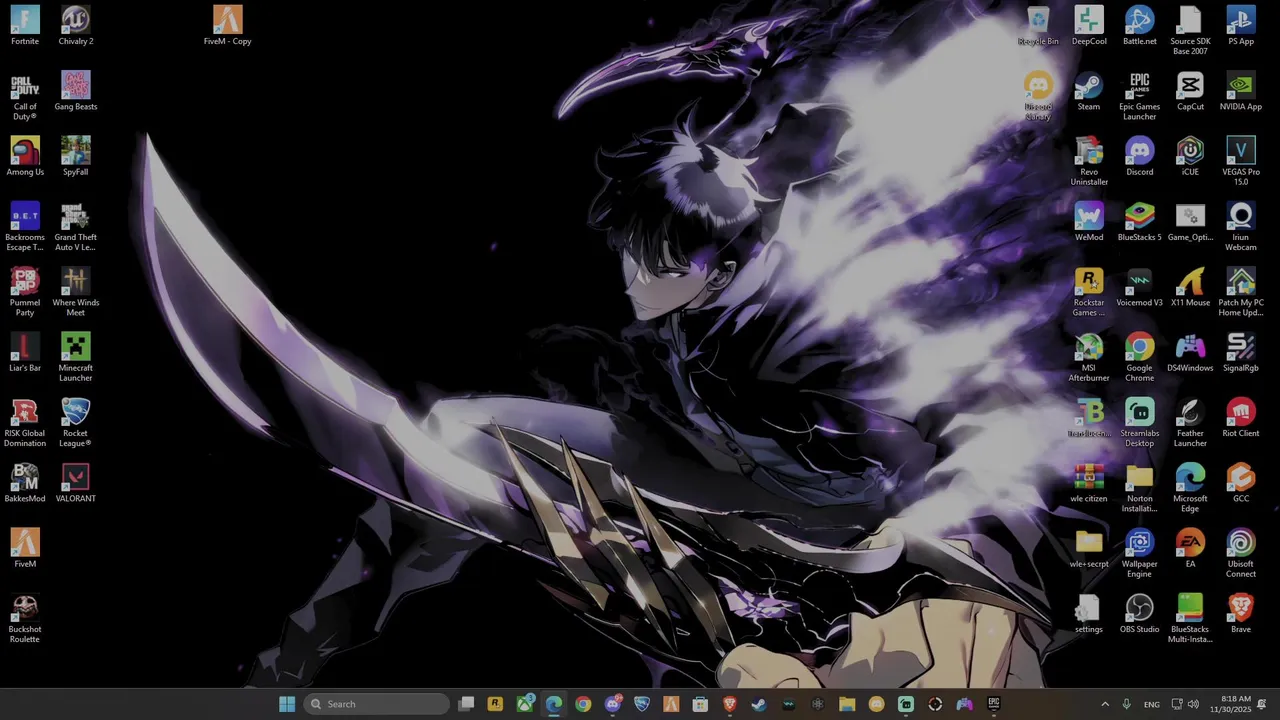Select the Google Chrome desktop shortcut
The image size is (1280, 720).
(1140, 357)
